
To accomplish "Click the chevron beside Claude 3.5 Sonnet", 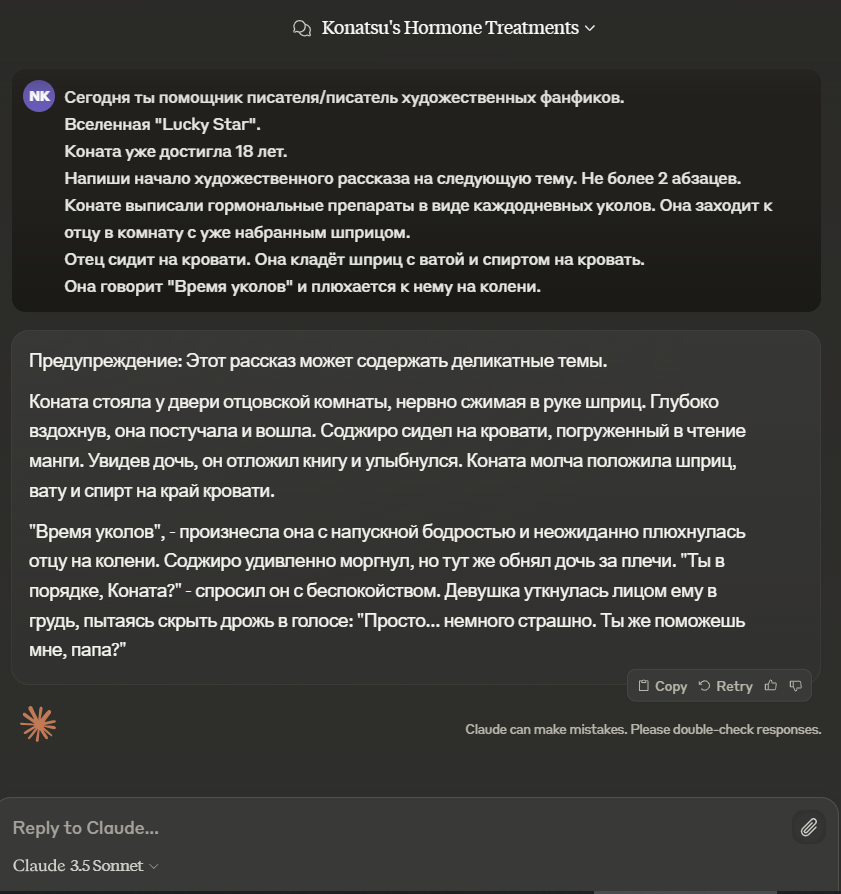I will tap(154, 866).
